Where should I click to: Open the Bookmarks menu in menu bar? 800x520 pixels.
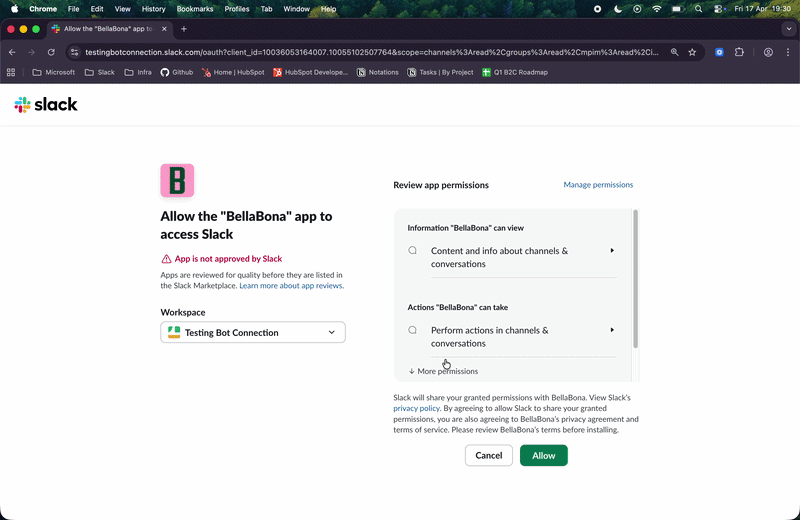click(194, 8)
